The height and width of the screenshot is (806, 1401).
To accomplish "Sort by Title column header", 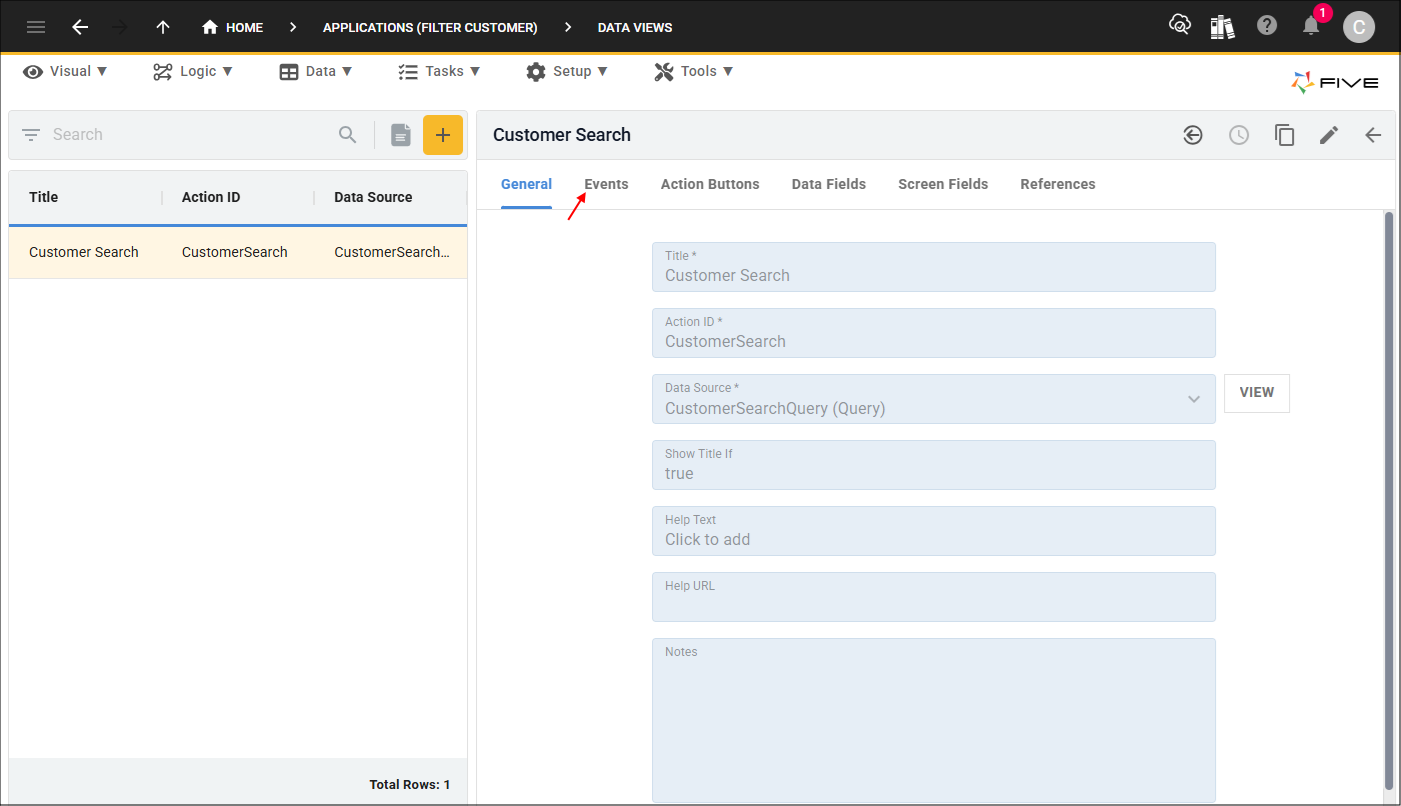I will (x=44, y=197).
